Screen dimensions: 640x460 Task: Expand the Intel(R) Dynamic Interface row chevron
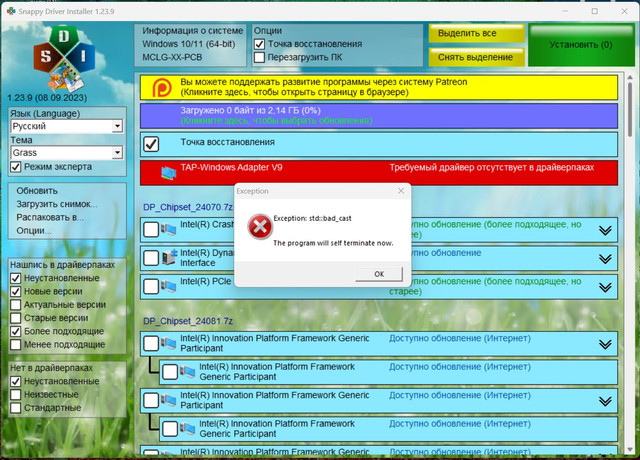pyautogui.click(x=605, y=259)
